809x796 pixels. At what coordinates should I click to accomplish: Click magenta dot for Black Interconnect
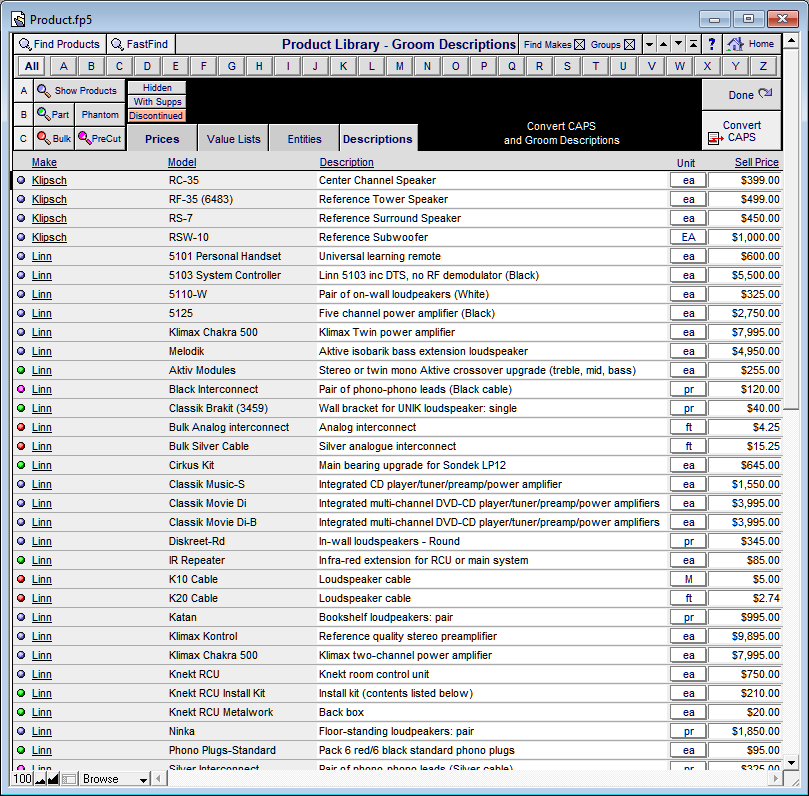[21, 389]
